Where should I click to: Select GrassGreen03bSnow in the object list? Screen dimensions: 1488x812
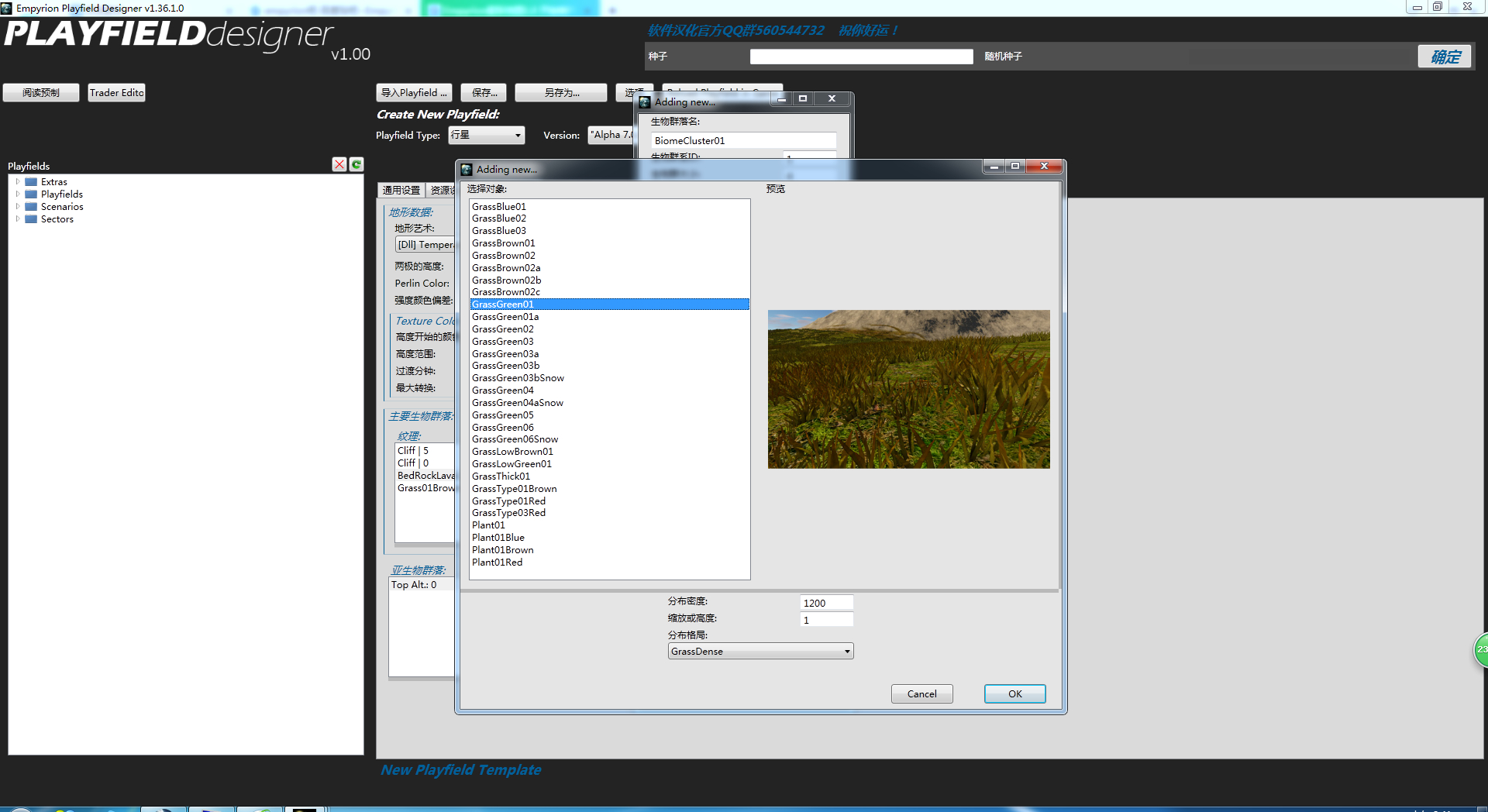click(x=609, y=378)
